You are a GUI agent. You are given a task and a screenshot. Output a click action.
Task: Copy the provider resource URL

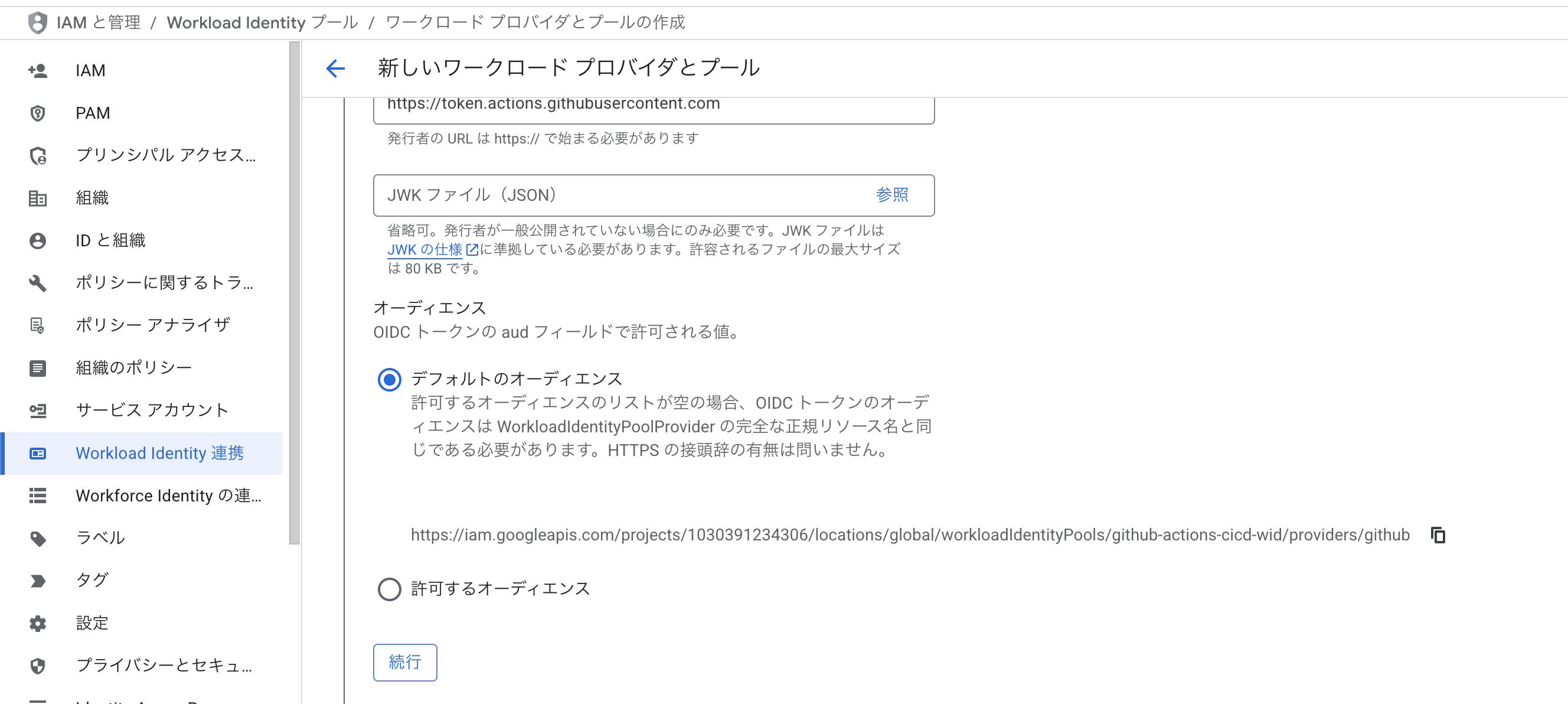(1438, 534)
